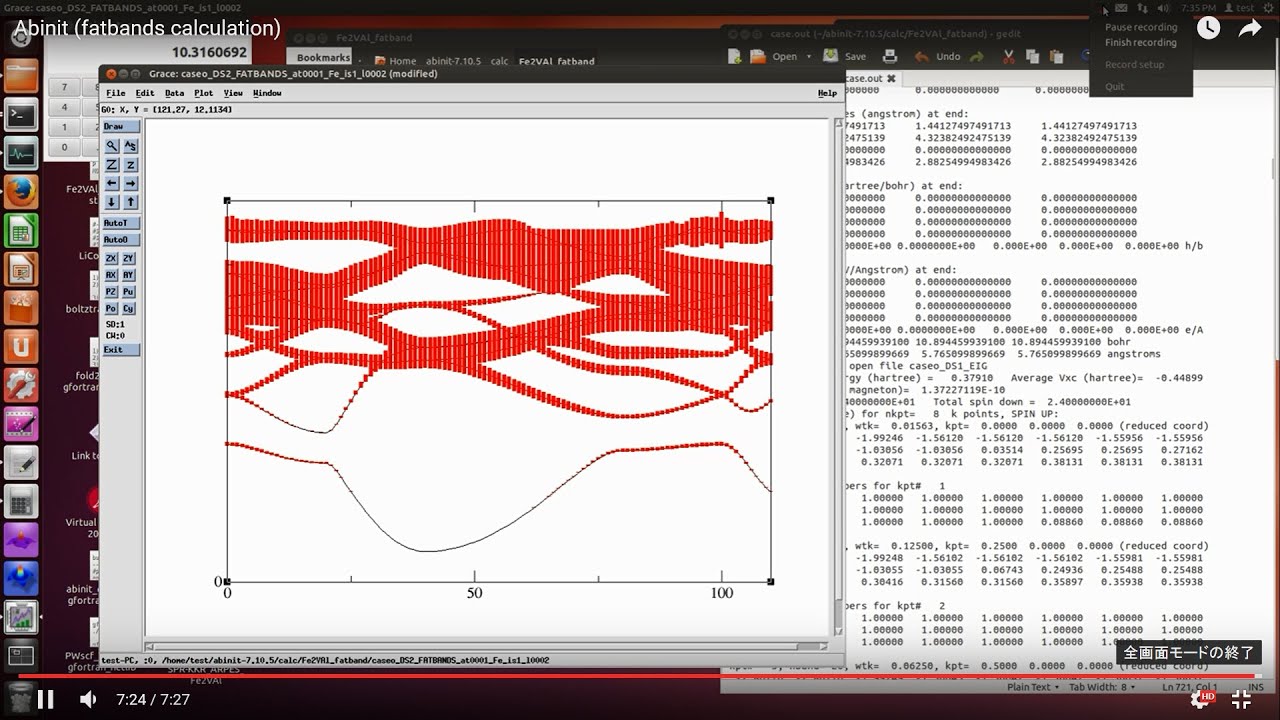Click the Cy cycle world stack button
This screenshot has height=720, width=1280.
click(x=129, y=309)
